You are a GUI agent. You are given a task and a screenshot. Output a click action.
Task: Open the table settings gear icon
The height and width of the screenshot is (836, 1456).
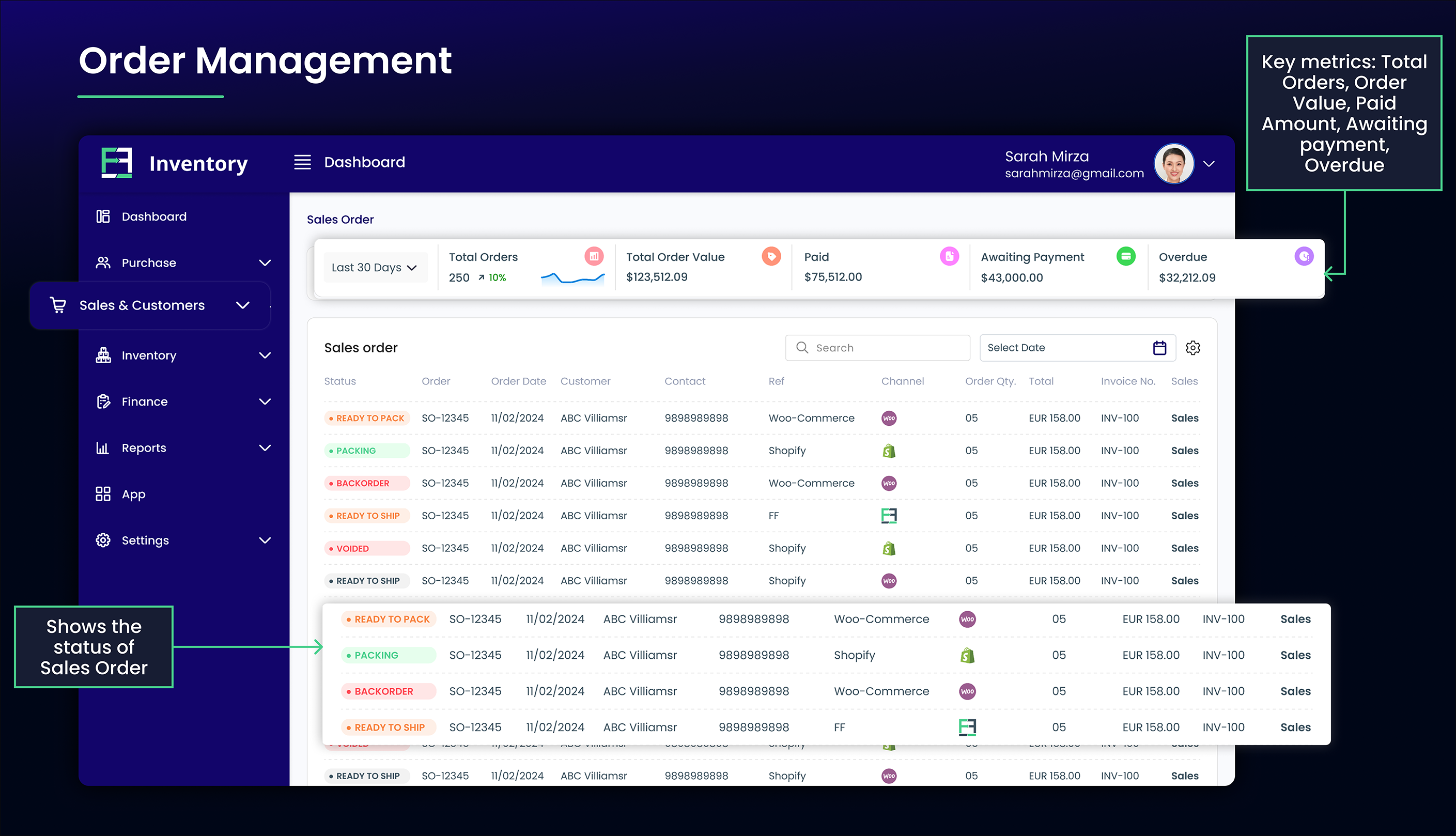1193,348
